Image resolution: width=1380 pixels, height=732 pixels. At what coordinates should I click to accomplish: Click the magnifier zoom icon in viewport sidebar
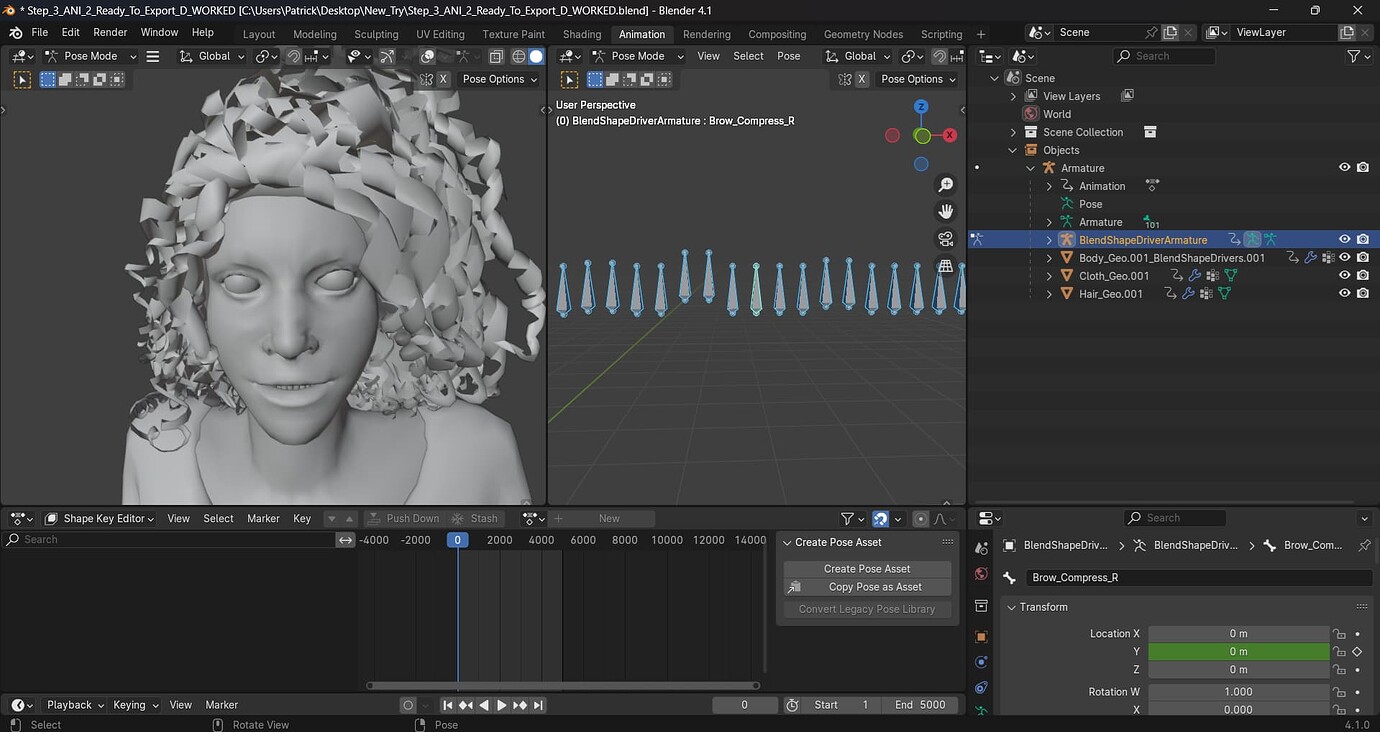945,185
